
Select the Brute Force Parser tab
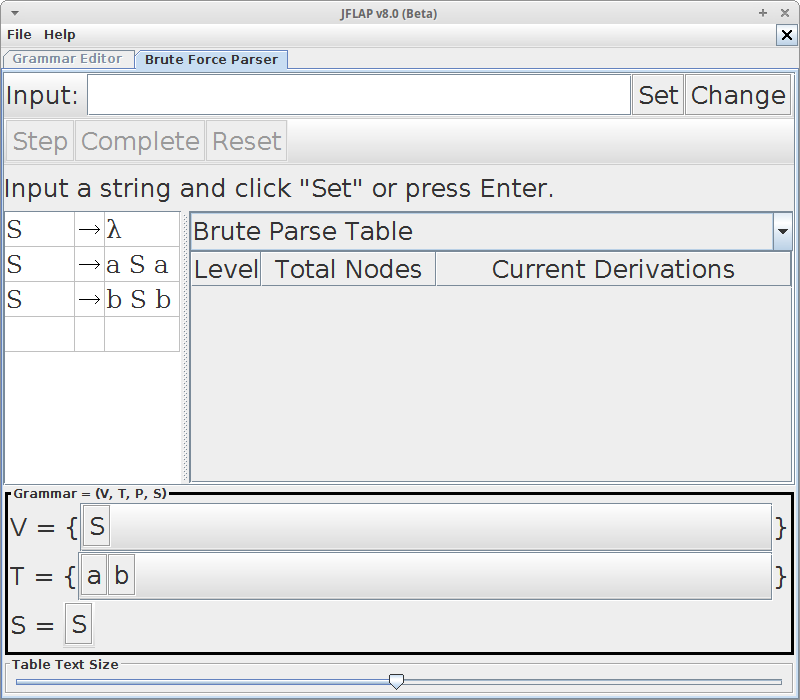pyautogui.click(x=211, y=59)
